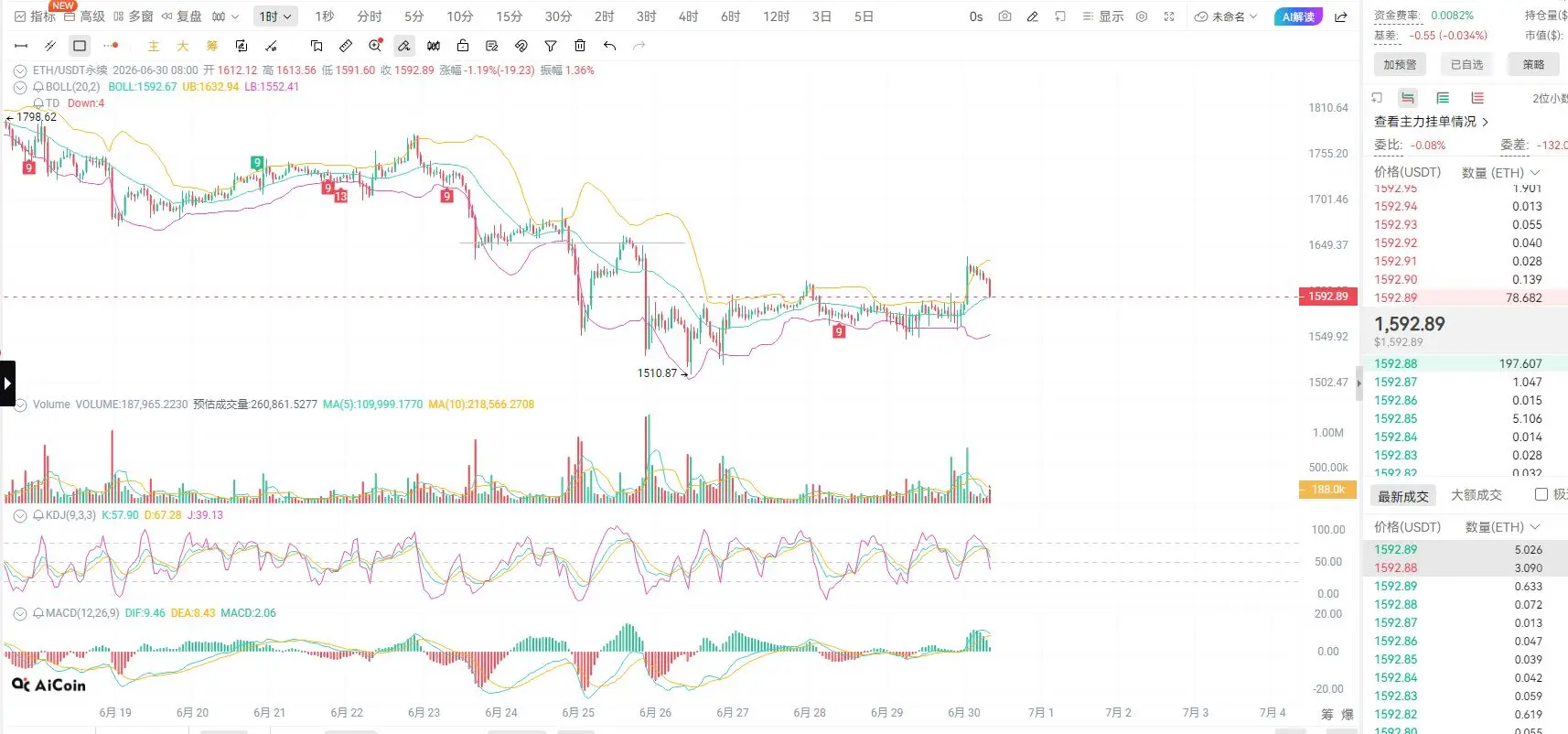Click the 1592.89 price label on axis
This screenshot has height=734, width=1568.
pyautogui.click(x=1327, y=297)
